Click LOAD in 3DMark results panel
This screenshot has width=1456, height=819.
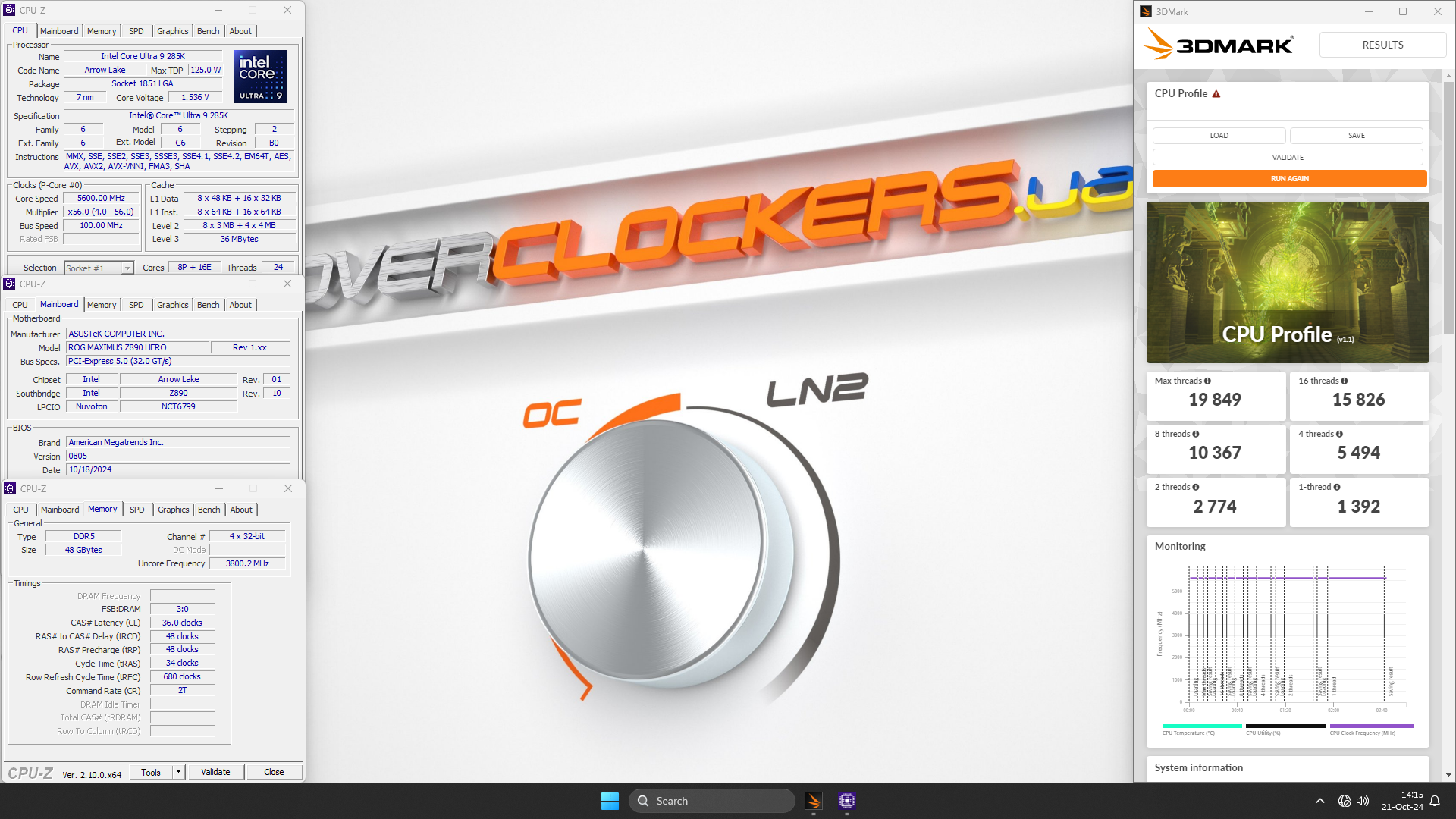[x=1219, y=135]
